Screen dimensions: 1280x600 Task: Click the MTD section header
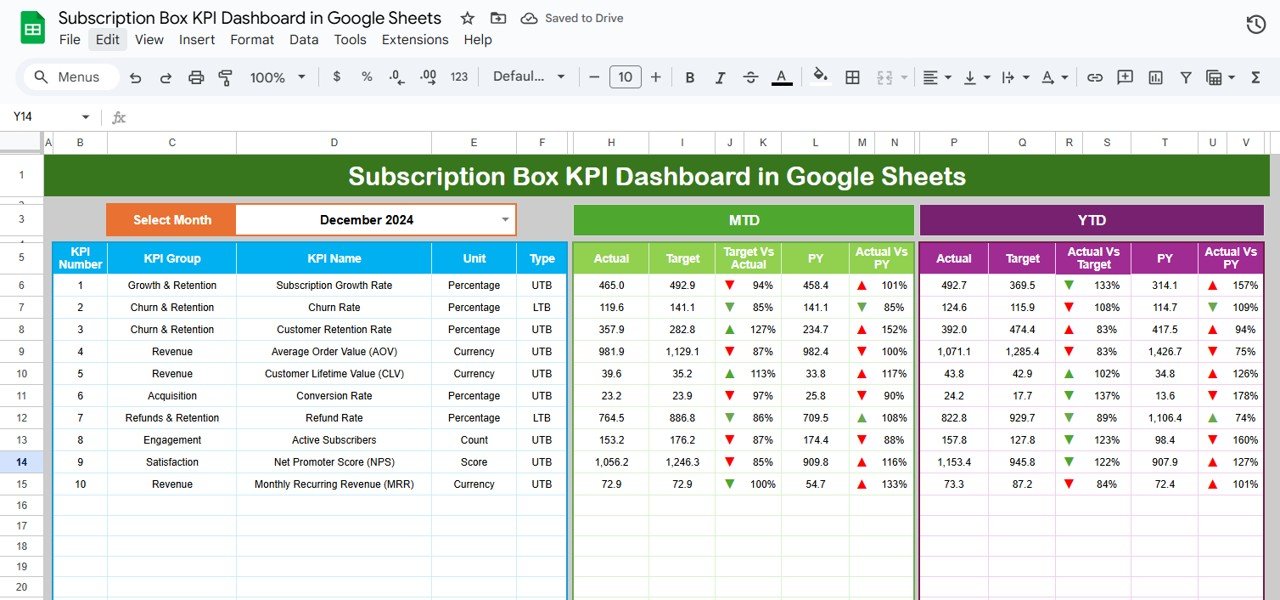click(744, 220)
